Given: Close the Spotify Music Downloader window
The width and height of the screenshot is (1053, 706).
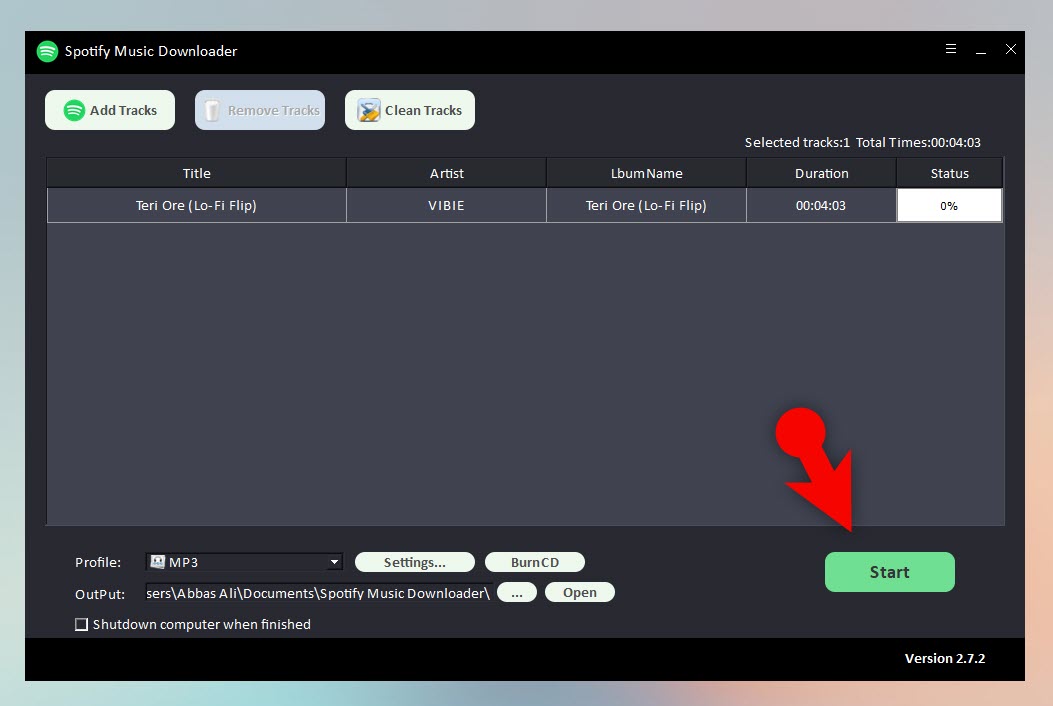Looking at the screenshot, I should 1010,49.
